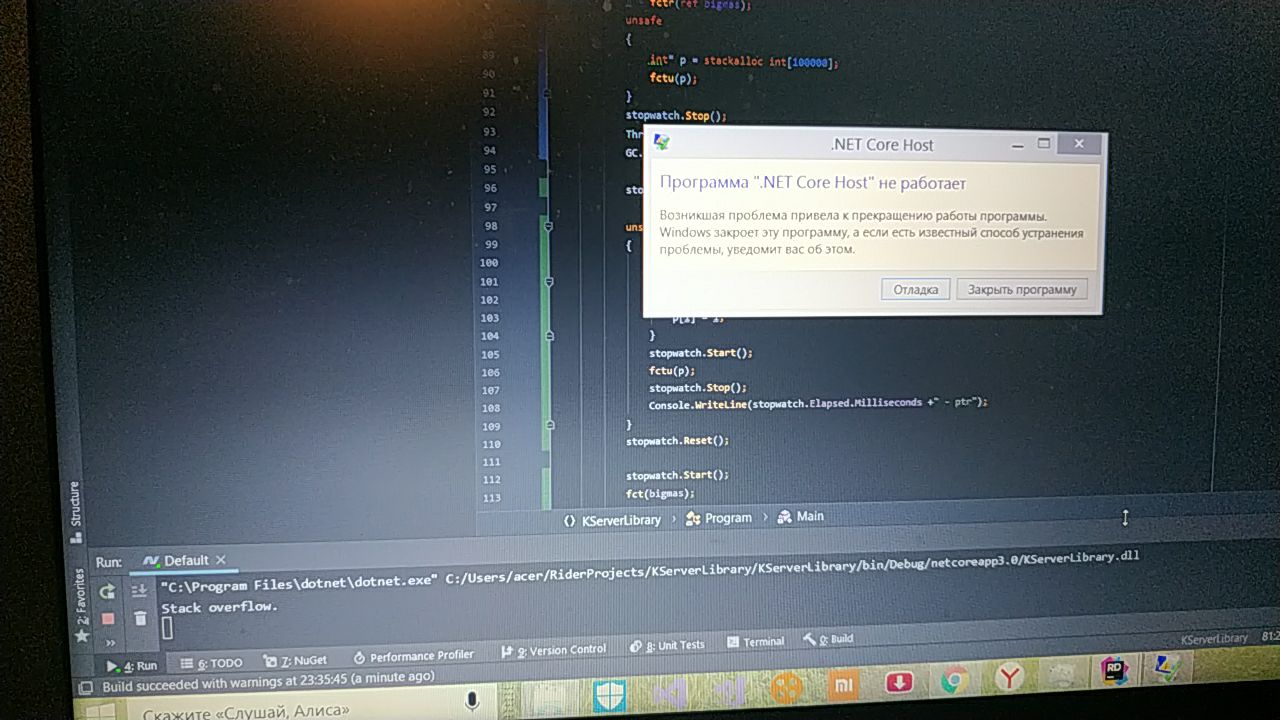Clear console output with trash icon
1280x720 pixels.
click(140, 618)
